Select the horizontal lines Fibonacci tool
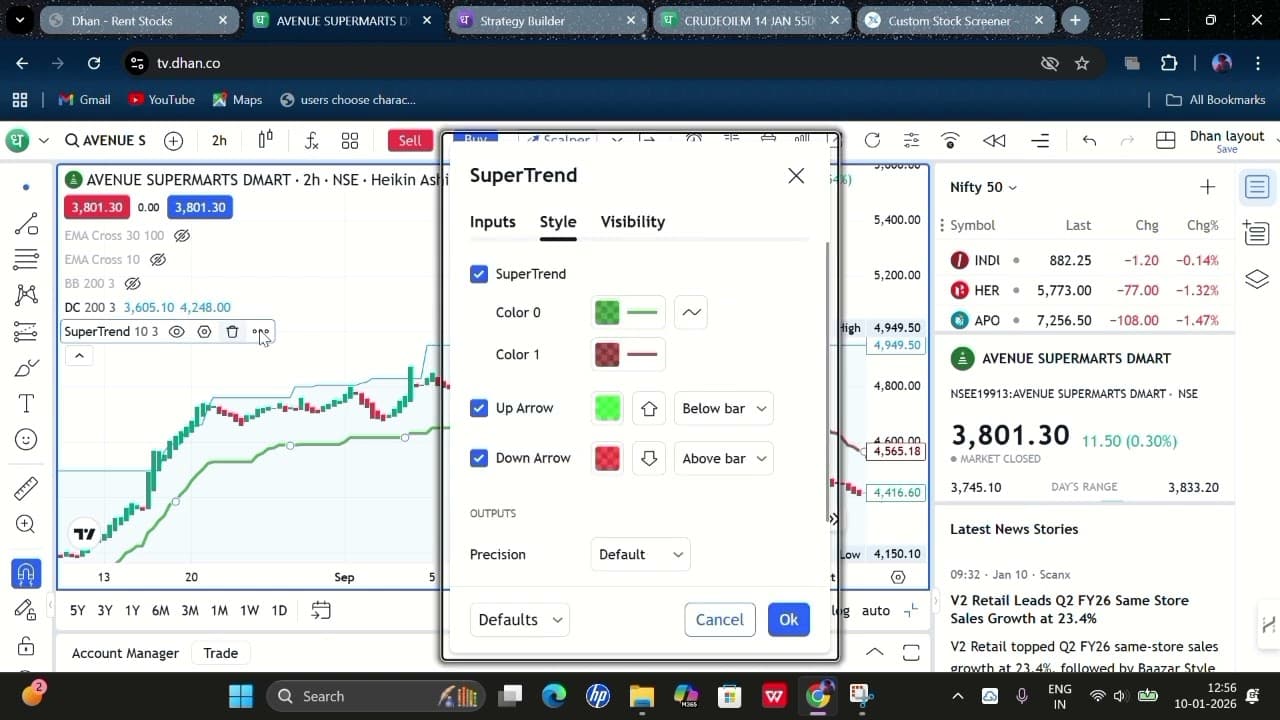1280x720 pixels. tap(26, 259)
